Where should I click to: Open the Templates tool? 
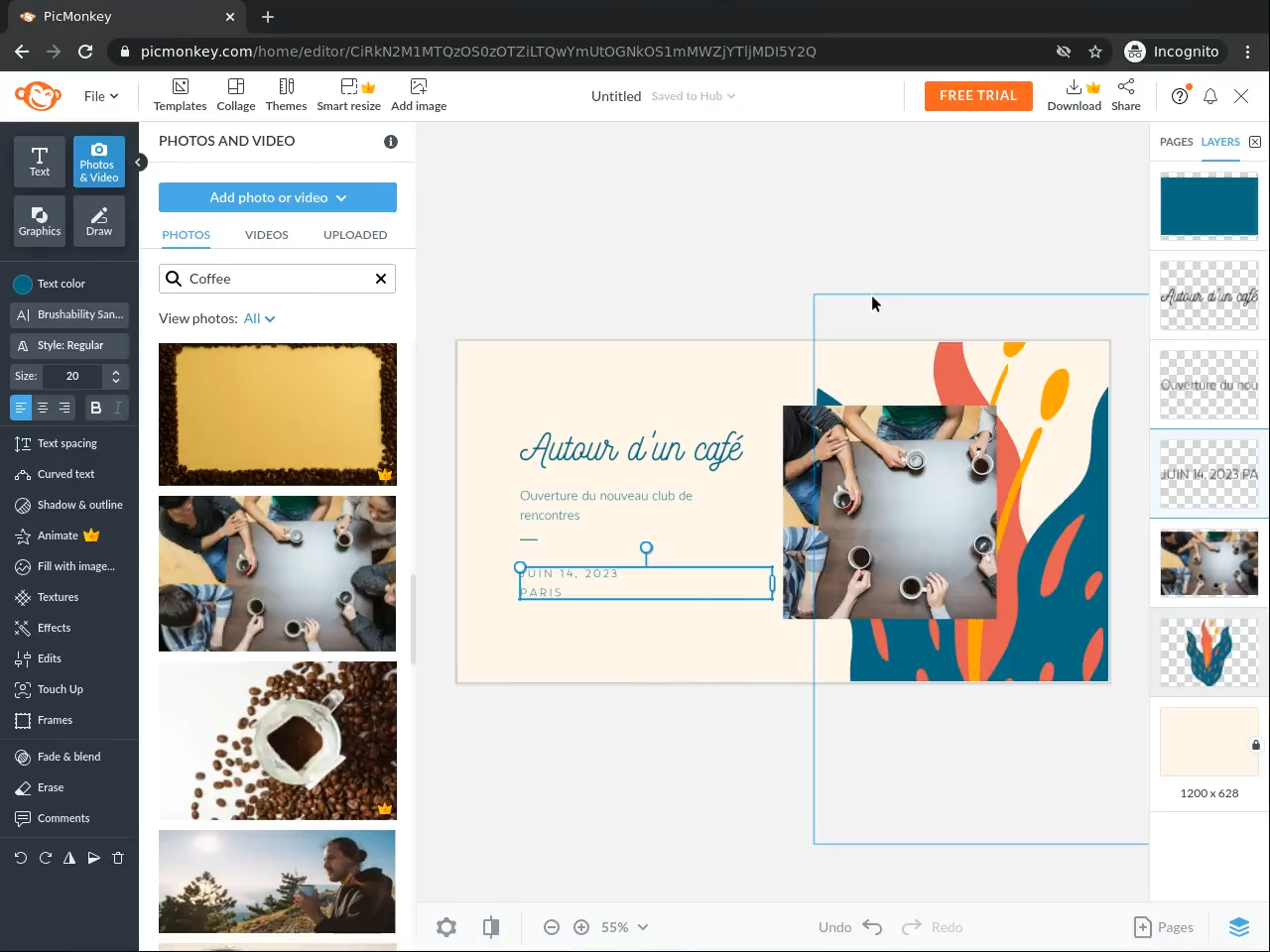pyautogui.click(x=180, y=95)
